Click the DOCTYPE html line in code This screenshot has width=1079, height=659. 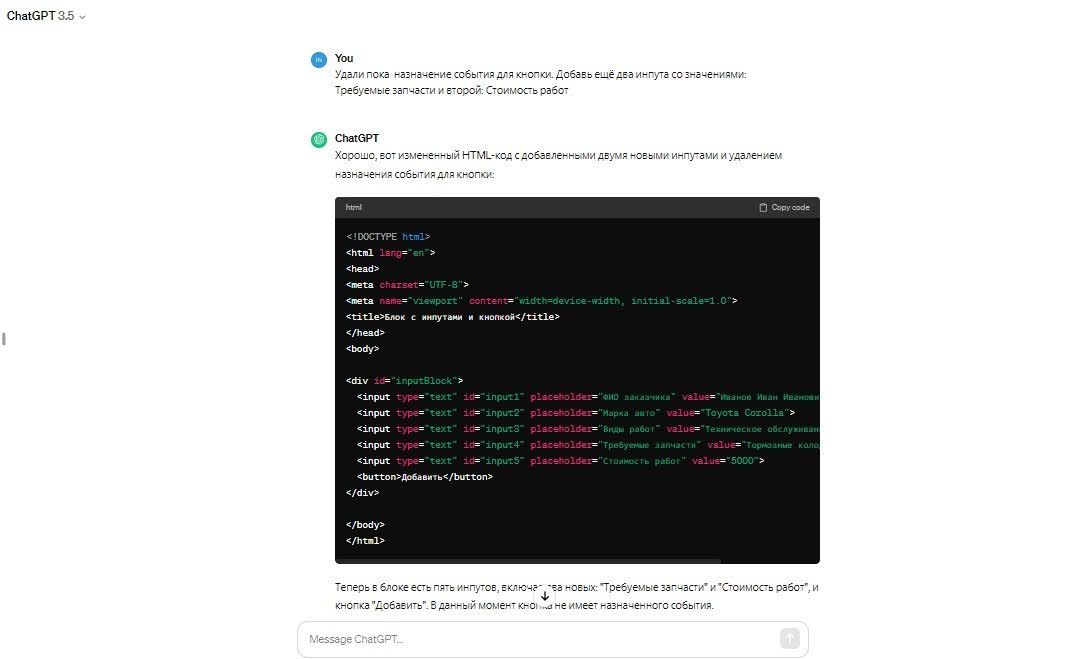[x=388, y=237]
